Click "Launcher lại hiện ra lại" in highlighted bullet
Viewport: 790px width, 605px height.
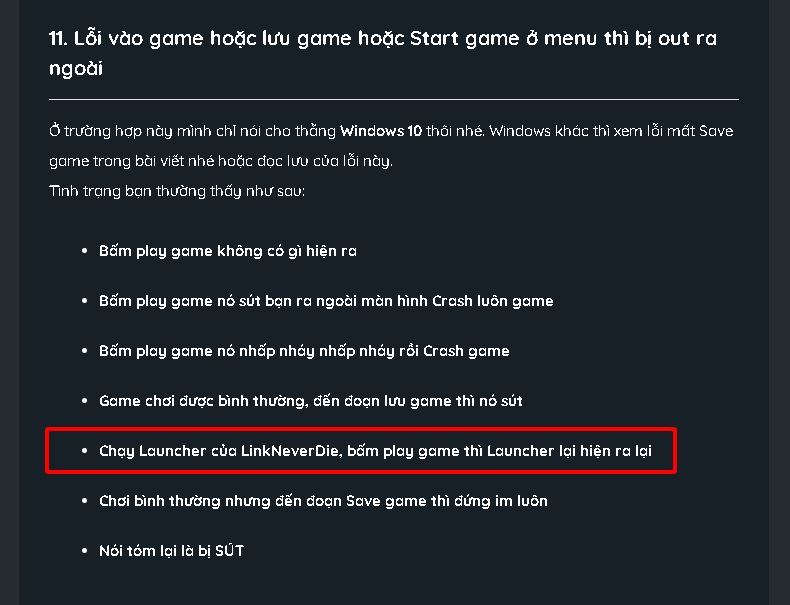569,450
